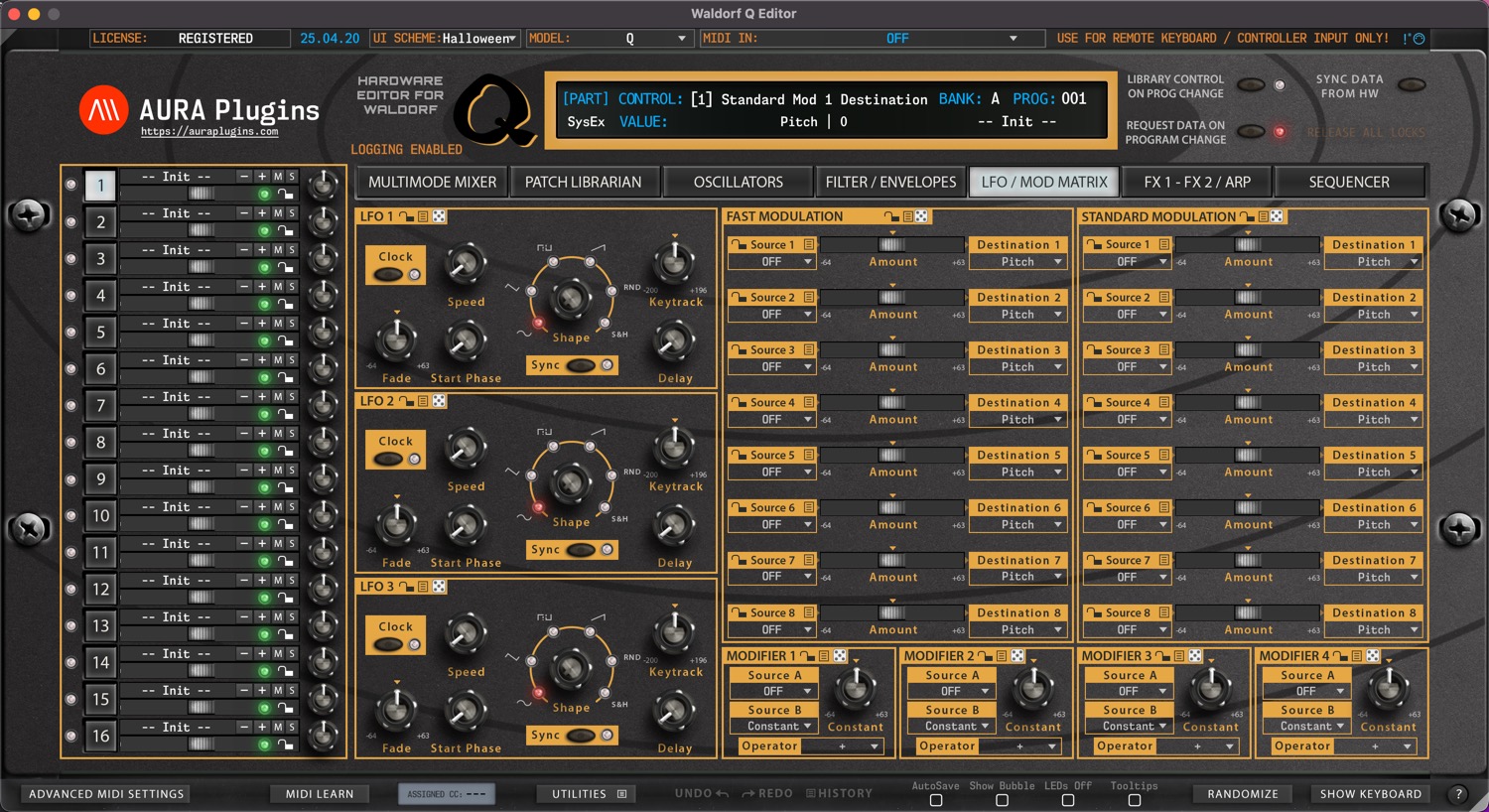
Task: Randomize Fast Modulation with dice icon
Action: (921, 216)
